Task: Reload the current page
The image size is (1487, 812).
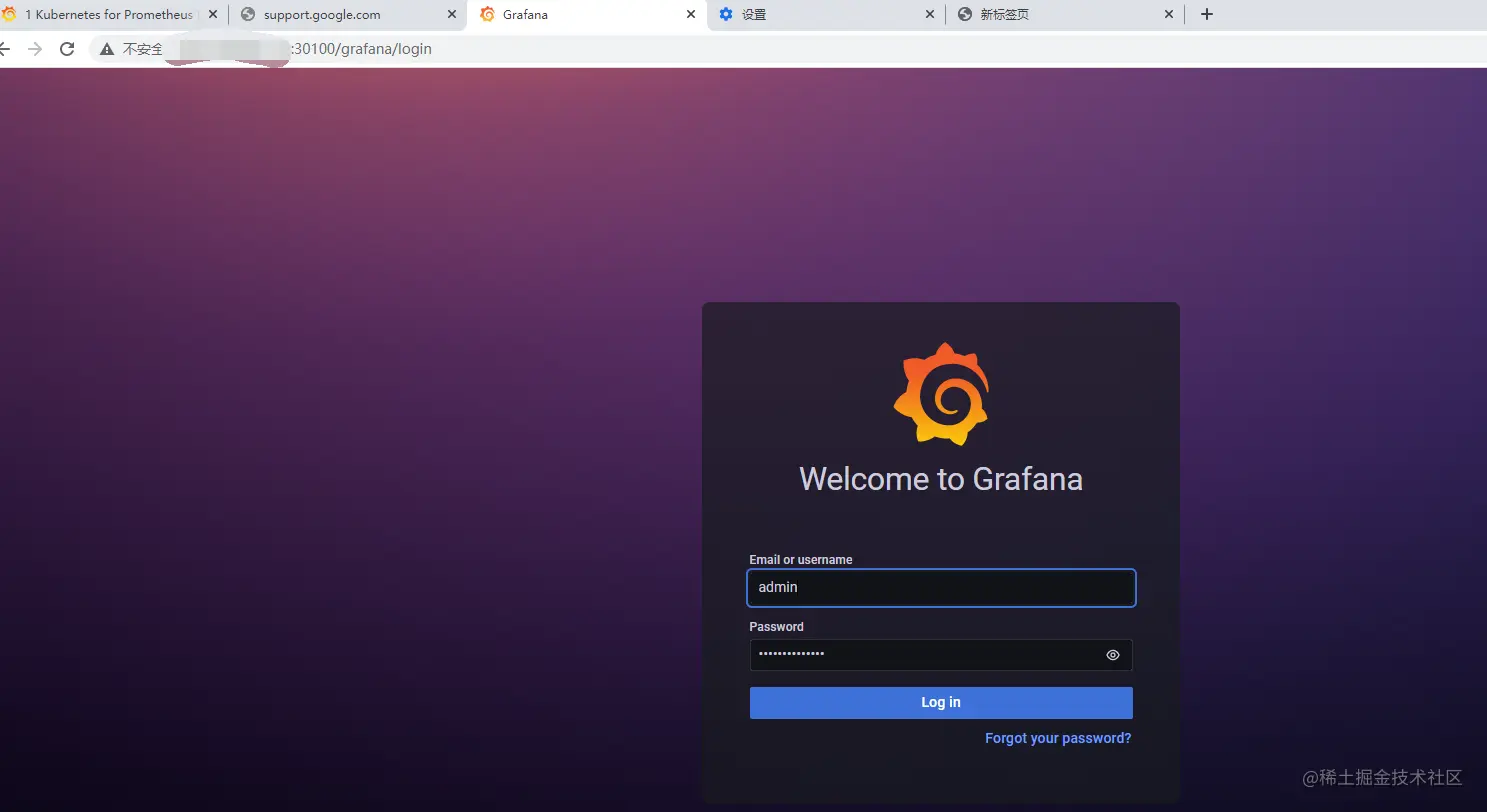Action: [x=67, y=48]
